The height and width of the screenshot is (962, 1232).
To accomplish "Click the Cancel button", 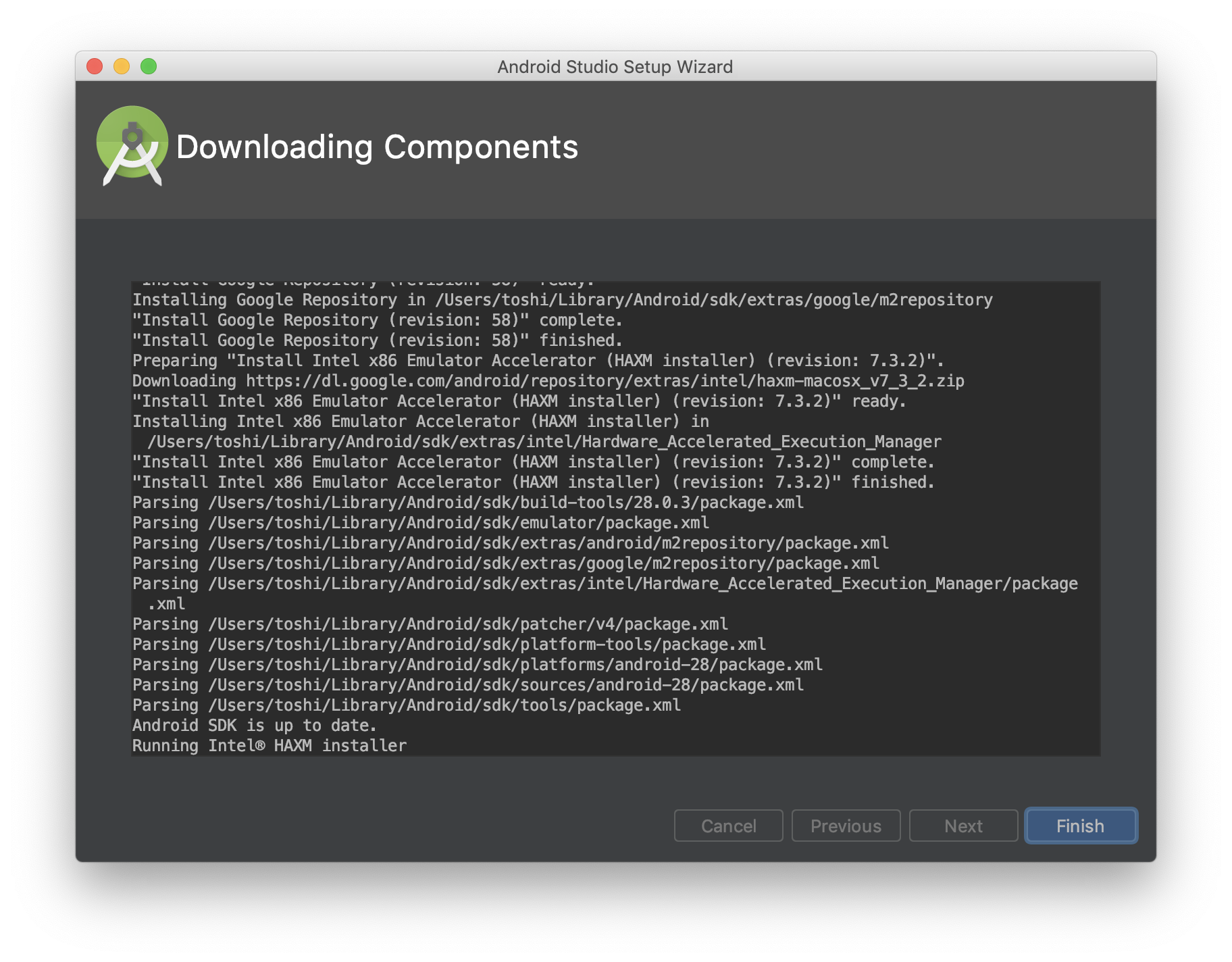I will (728, 826).
